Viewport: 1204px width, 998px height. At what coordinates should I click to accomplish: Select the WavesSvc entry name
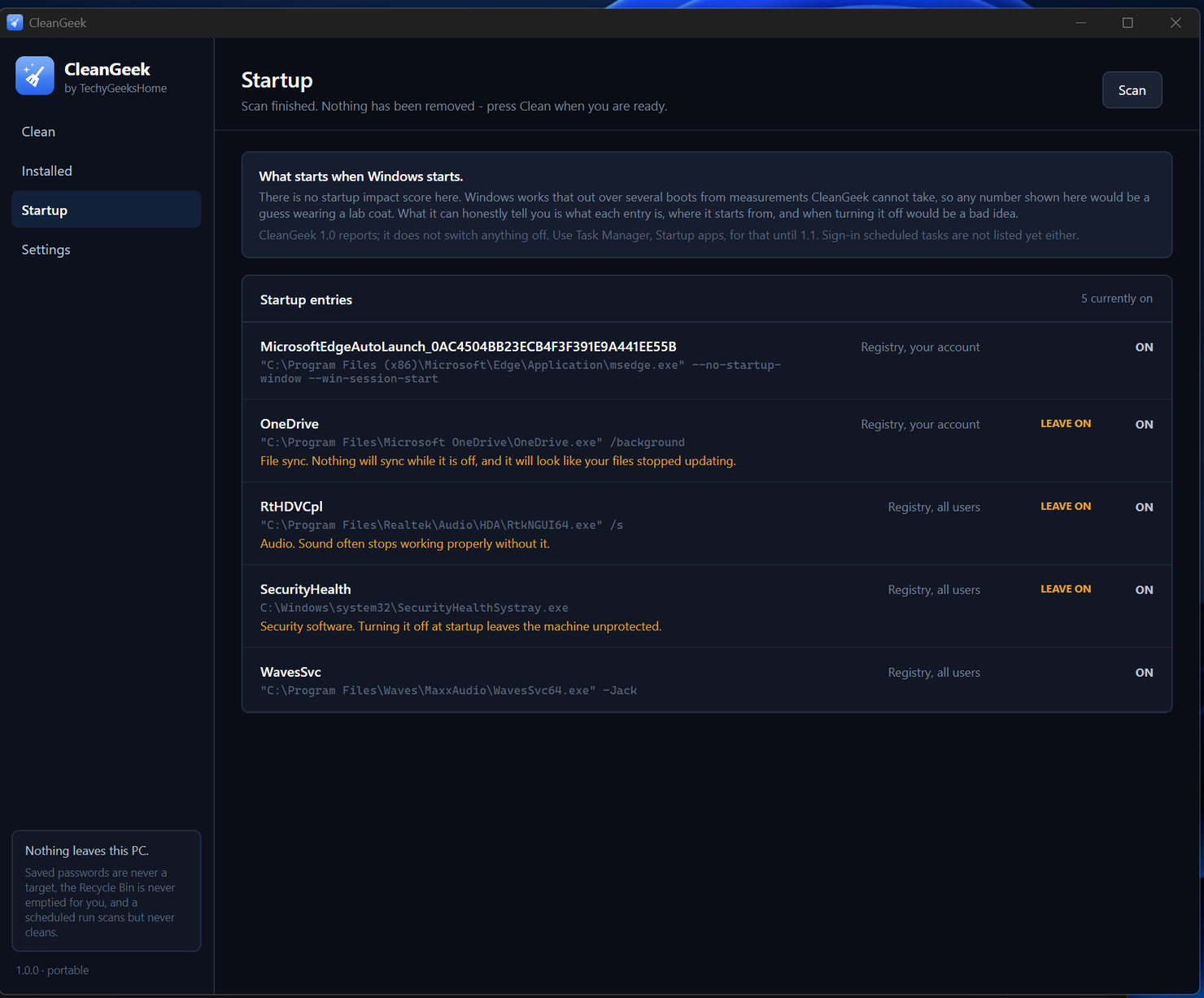(290, 672)
